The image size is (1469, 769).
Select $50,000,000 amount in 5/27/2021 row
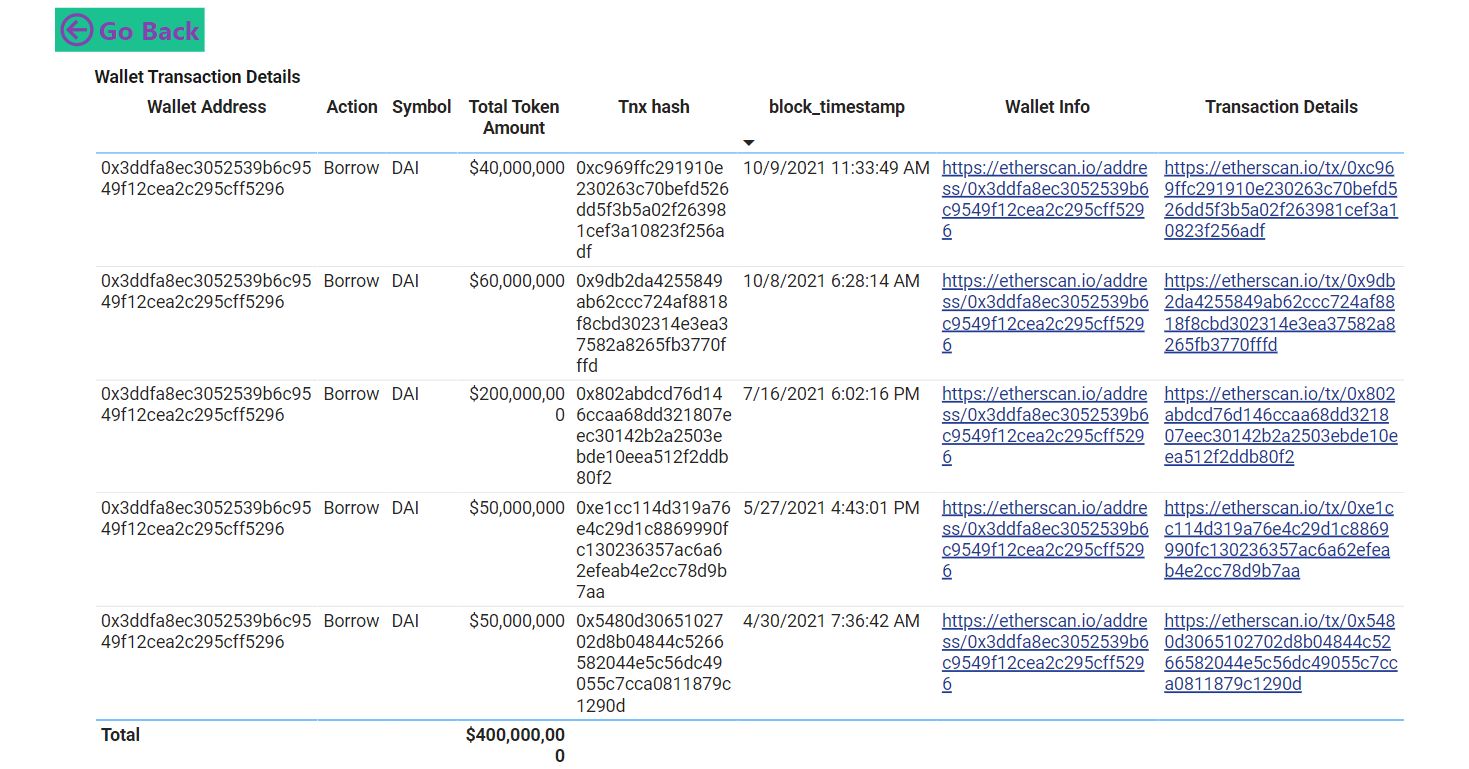point(517,508)
